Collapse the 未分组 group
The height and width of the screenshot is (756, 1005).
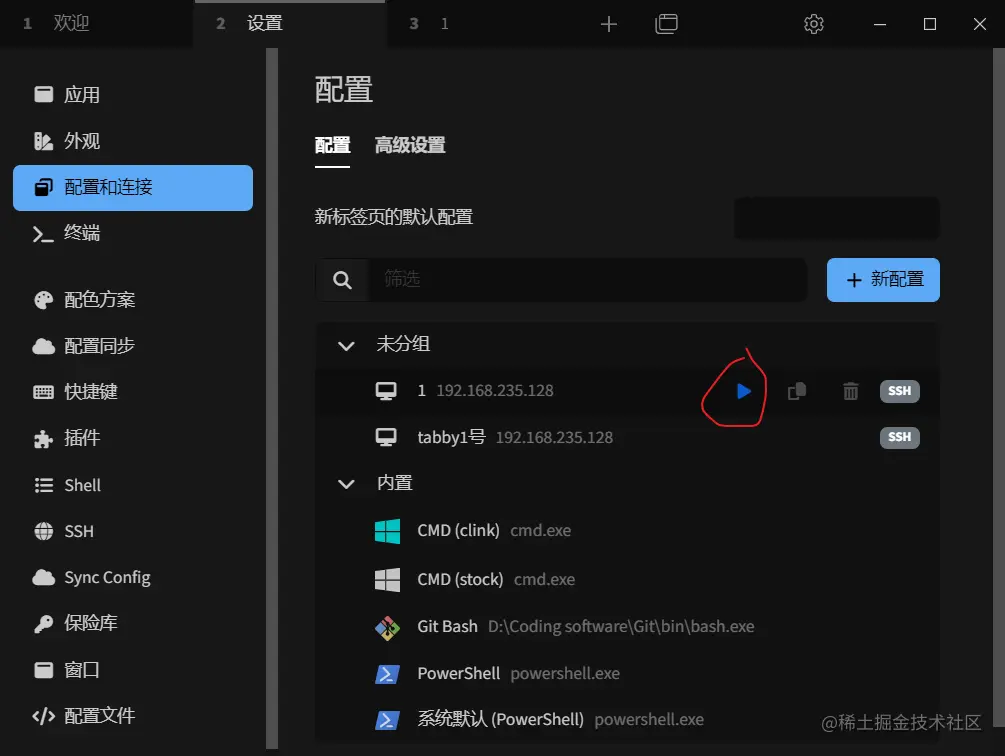pyautogui.click(x=346, y=346)
